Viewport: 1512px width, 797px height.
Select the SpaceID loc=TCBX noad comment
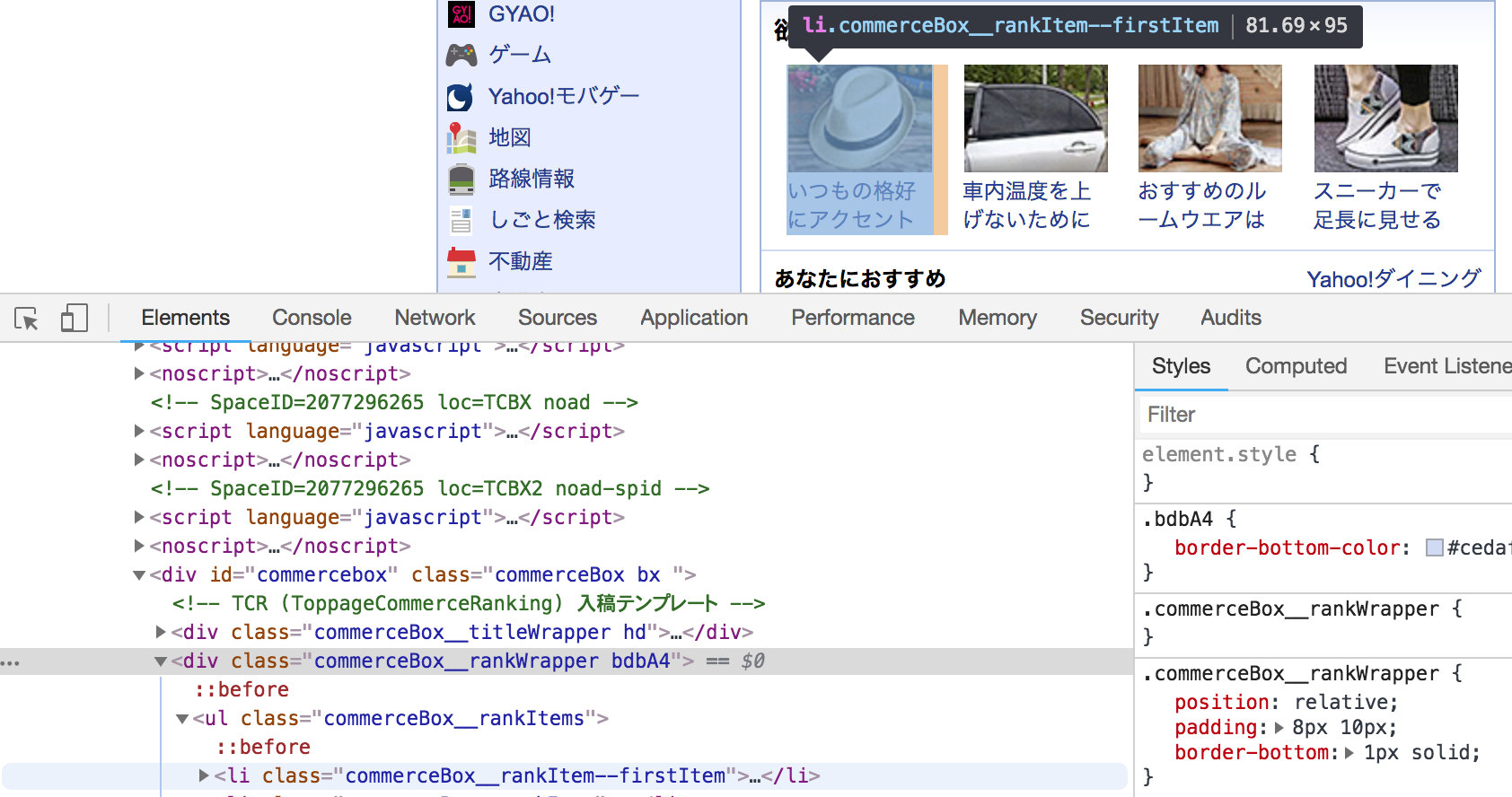tap(394, 403)
